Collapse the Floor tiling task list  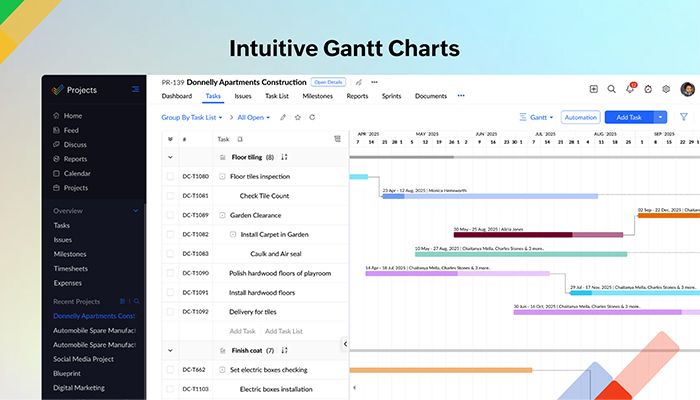(170, 157)
